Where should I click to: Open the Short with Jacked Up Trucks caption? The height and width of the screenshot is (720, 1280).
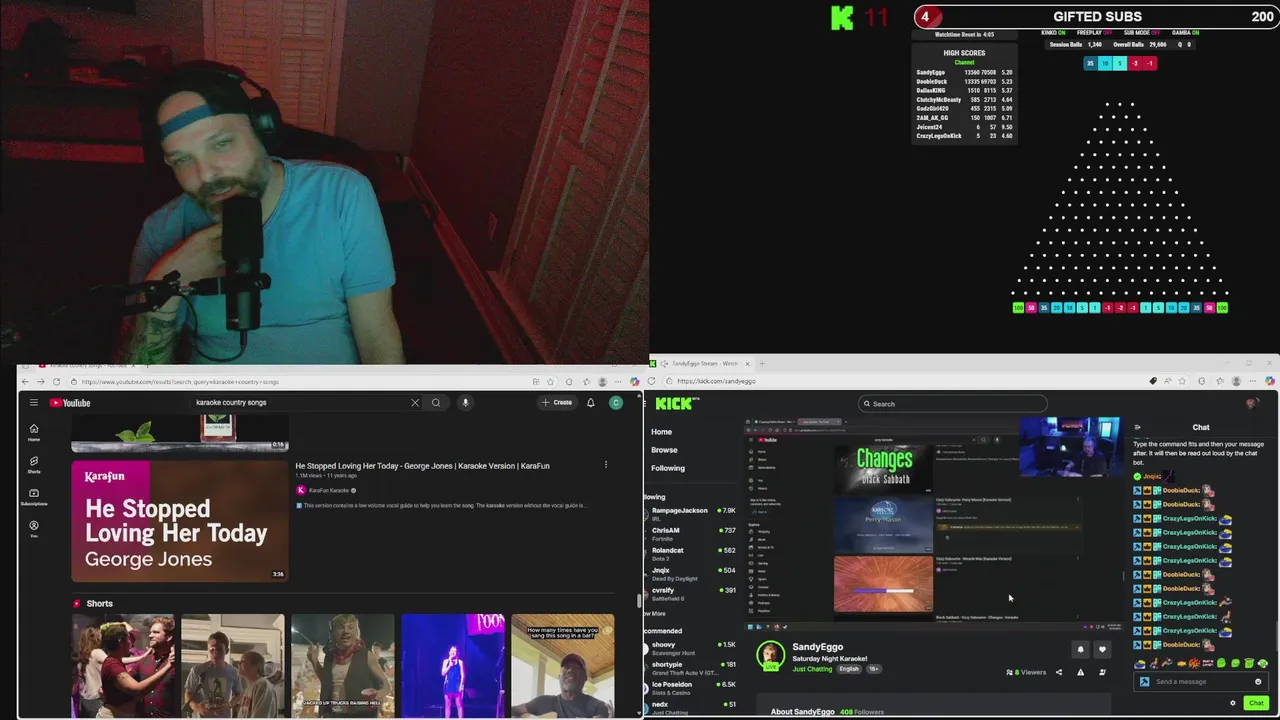pos(343,665)
